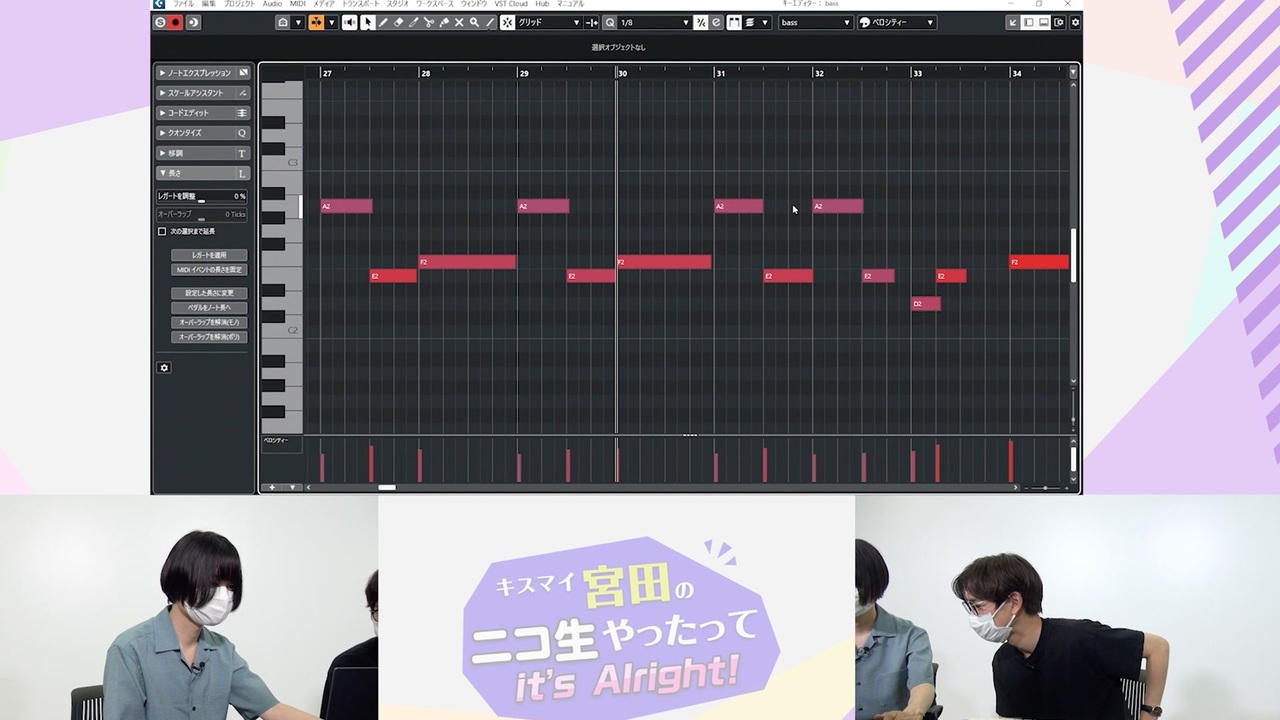Open the toolbar settings gear
The width and height of the screenshot is (1280, 720).
(x=1076, y=22)
